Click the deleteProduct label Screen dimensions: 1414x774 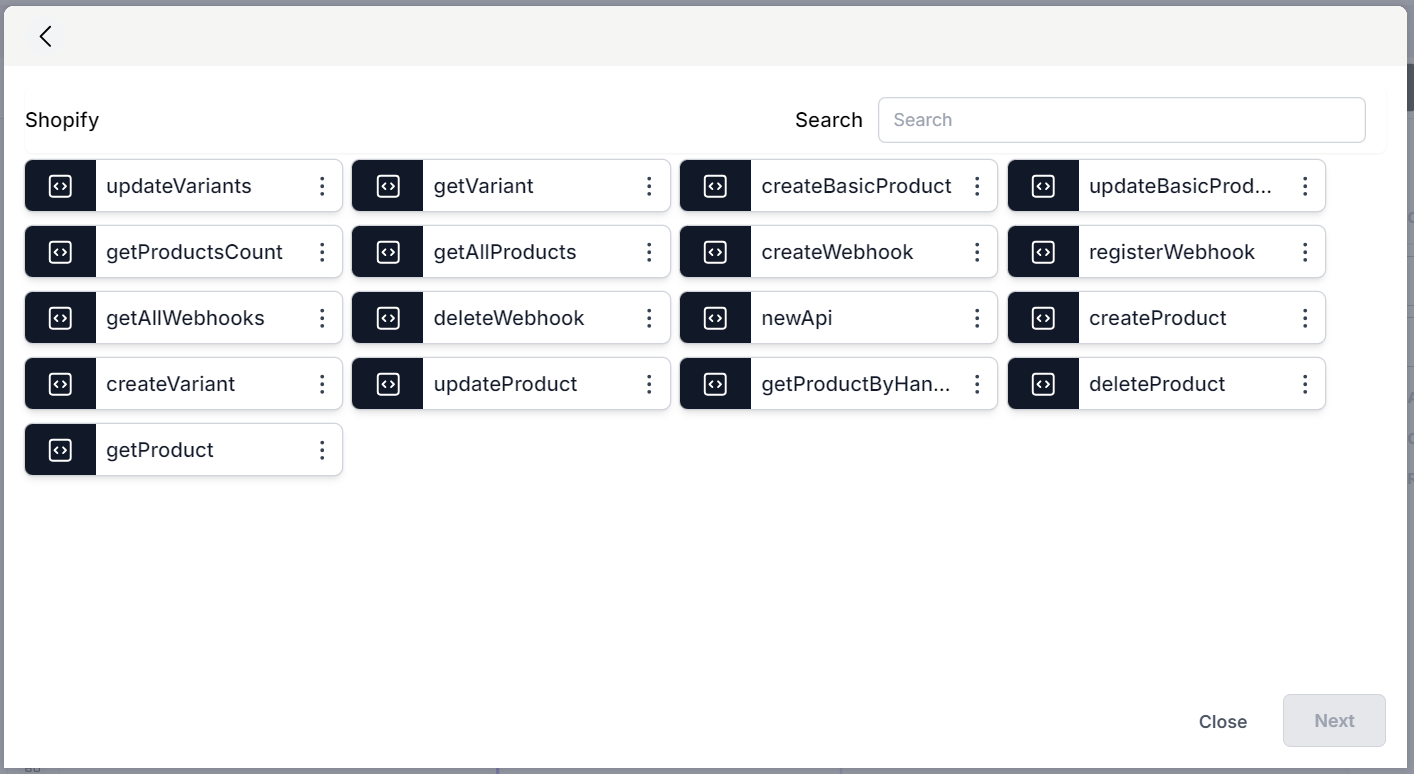point(1157,384)
